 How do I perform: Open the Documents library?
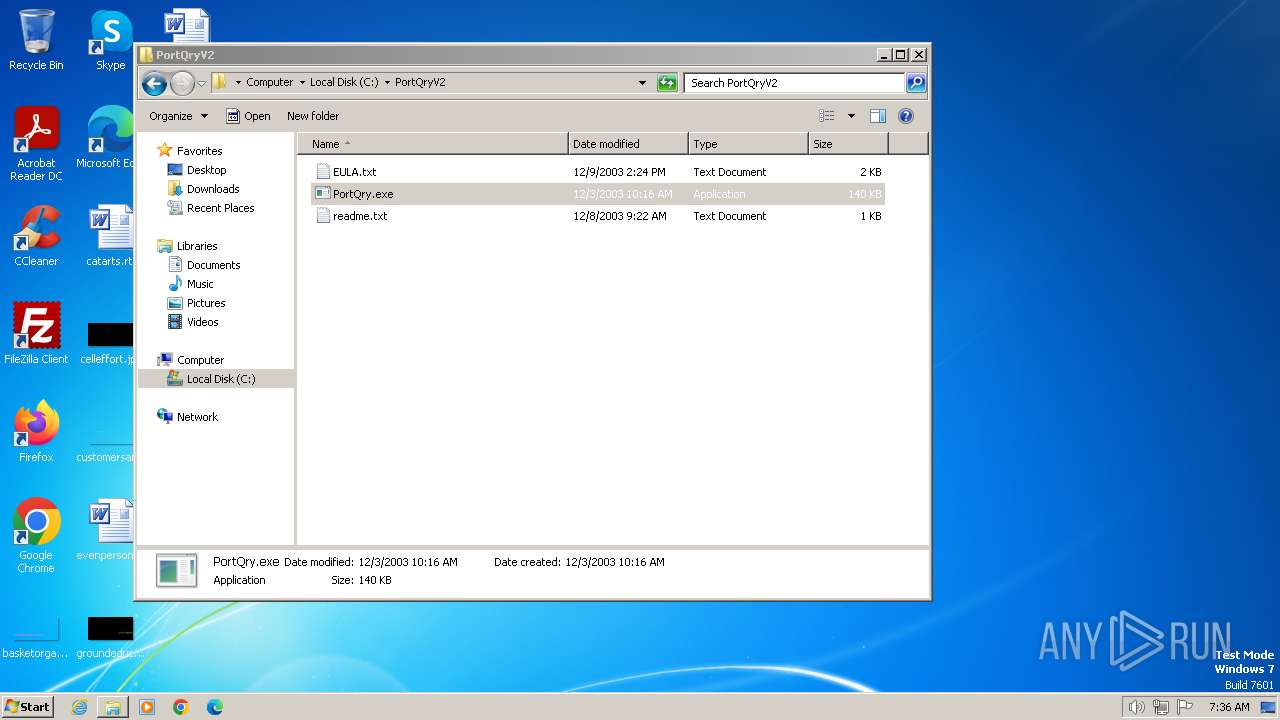pyautogui.click(x=213, y=265)
